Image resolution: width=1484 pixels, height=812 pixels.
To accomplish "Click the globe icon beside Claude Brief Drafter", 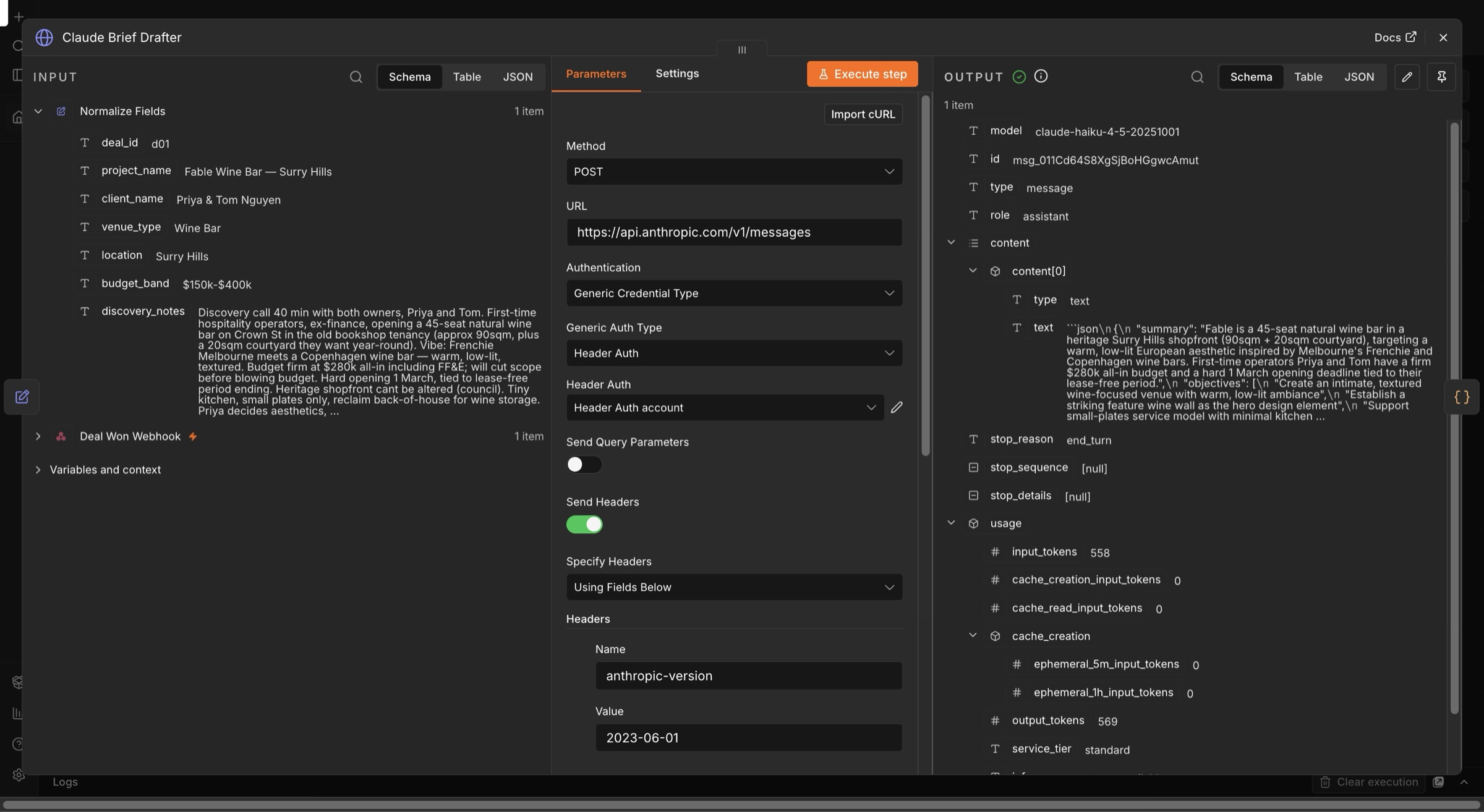I will [x=44, y=37].
